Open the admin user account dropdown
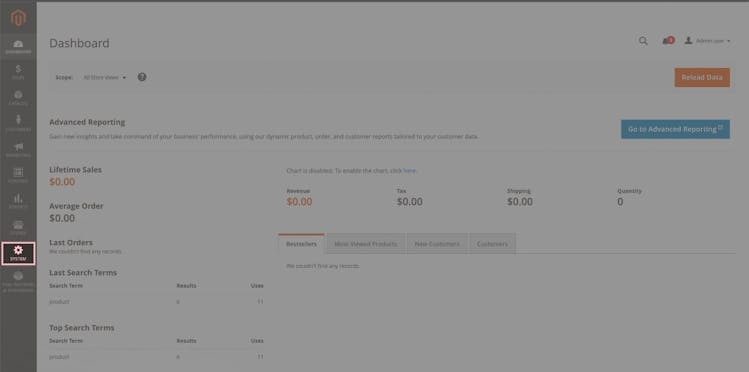The width and height of the screenshot is (749, 372). (707, 41)
